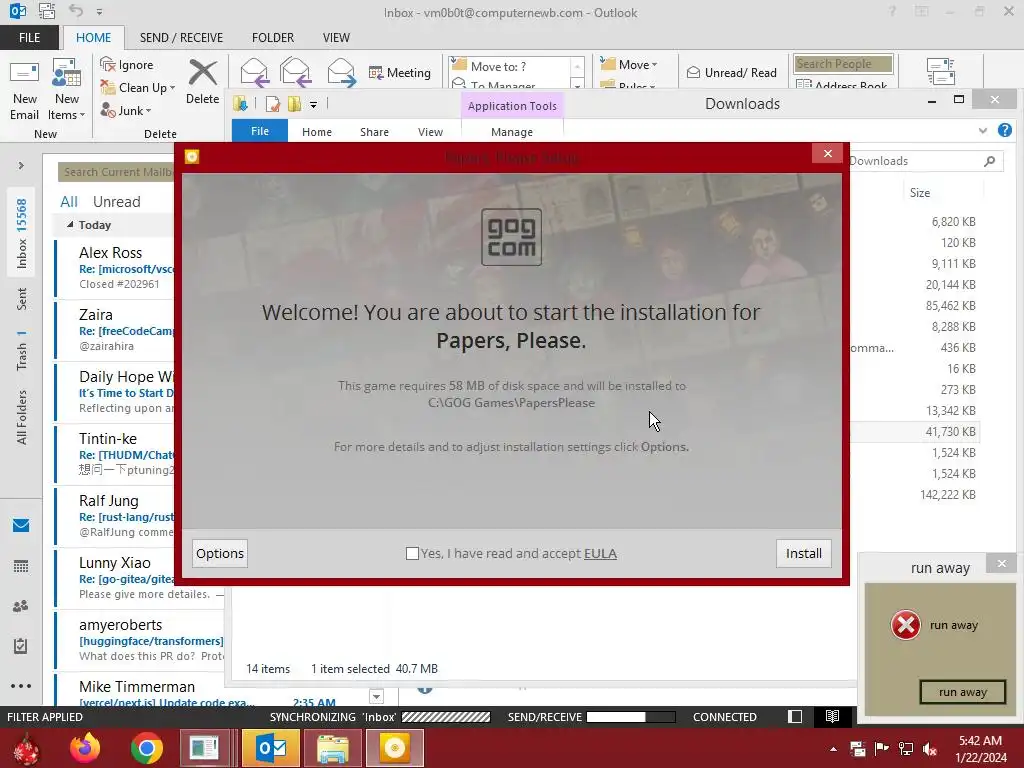The height and width of the screenshot is (768, 1024).
Task: Show All messages filter
Action: pyautogui.click(x=69, y=202)
